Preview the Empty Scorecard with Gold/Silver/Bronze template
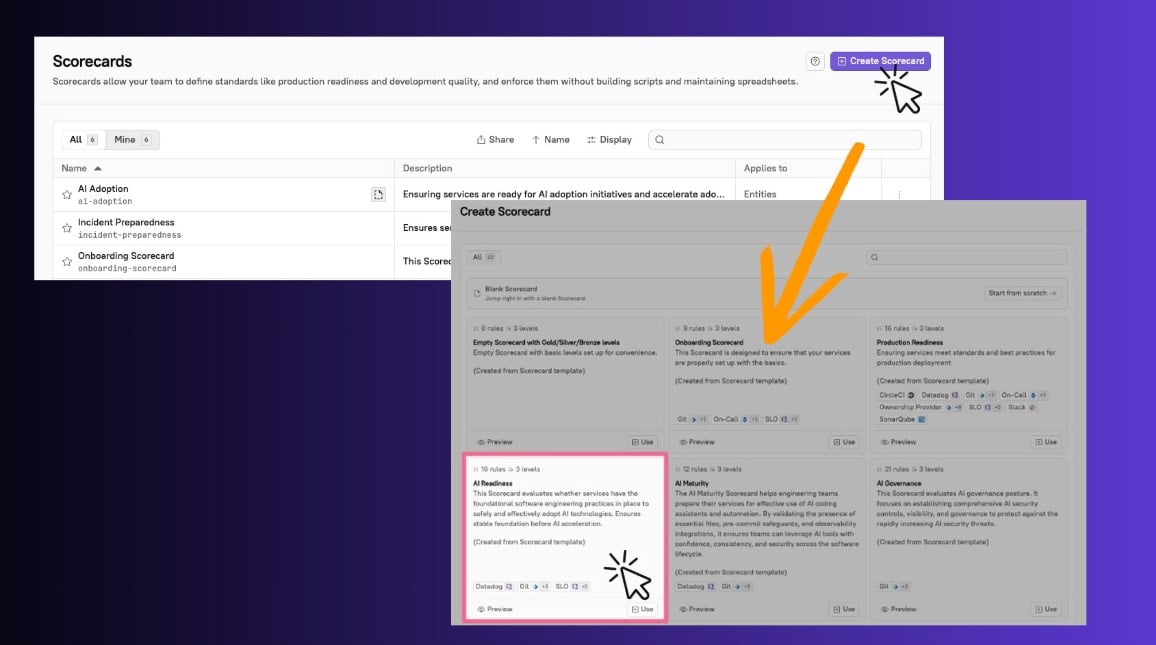1156x645 pixels. pos(495,442)
